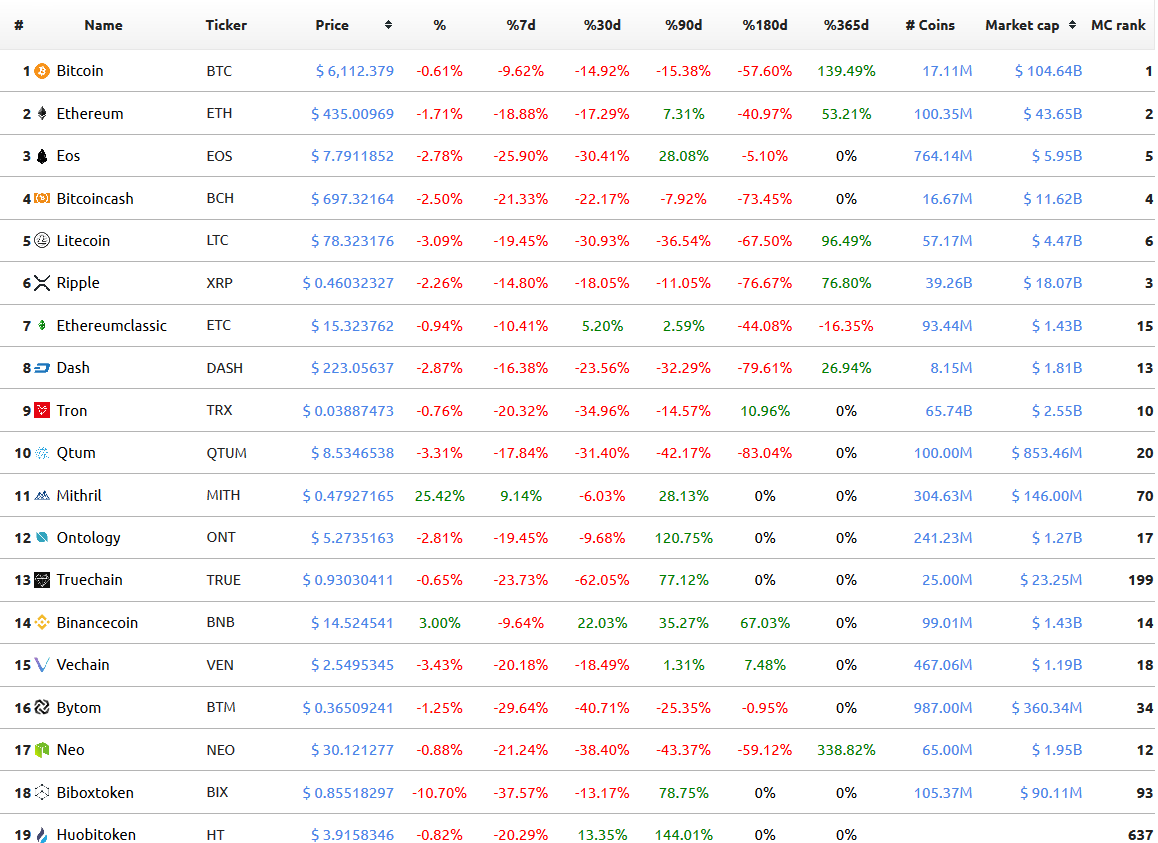Select the %365d column header
This screenshot has width=1158, height=843.
(x=846, y=25)
